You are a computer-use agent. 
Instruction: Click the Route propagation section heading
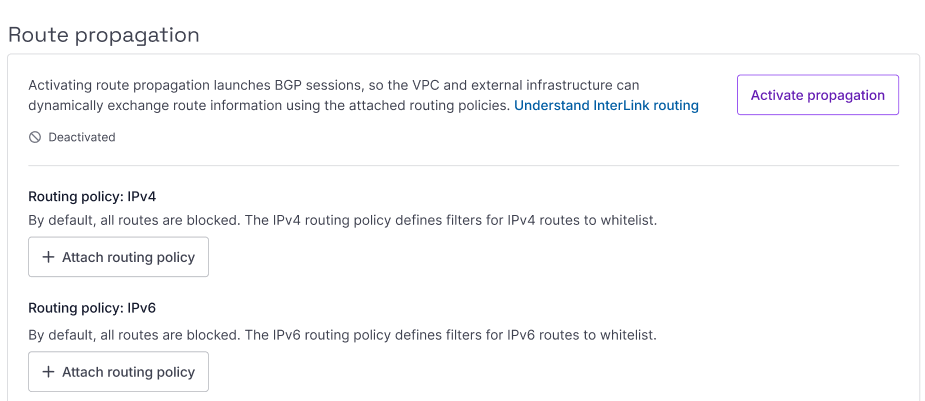104,34
